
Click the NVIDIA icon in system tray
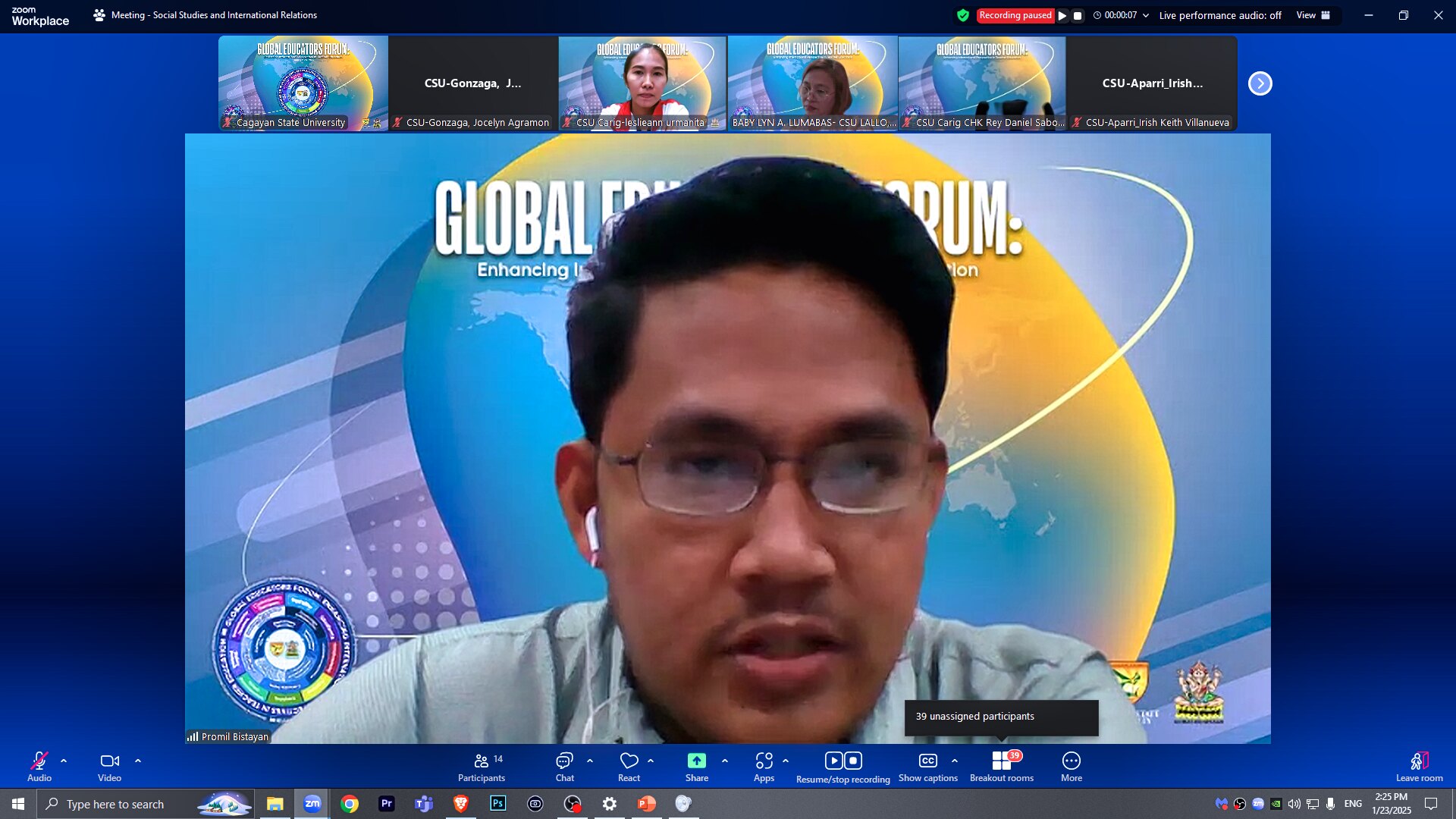click(x=1276, y=804)
